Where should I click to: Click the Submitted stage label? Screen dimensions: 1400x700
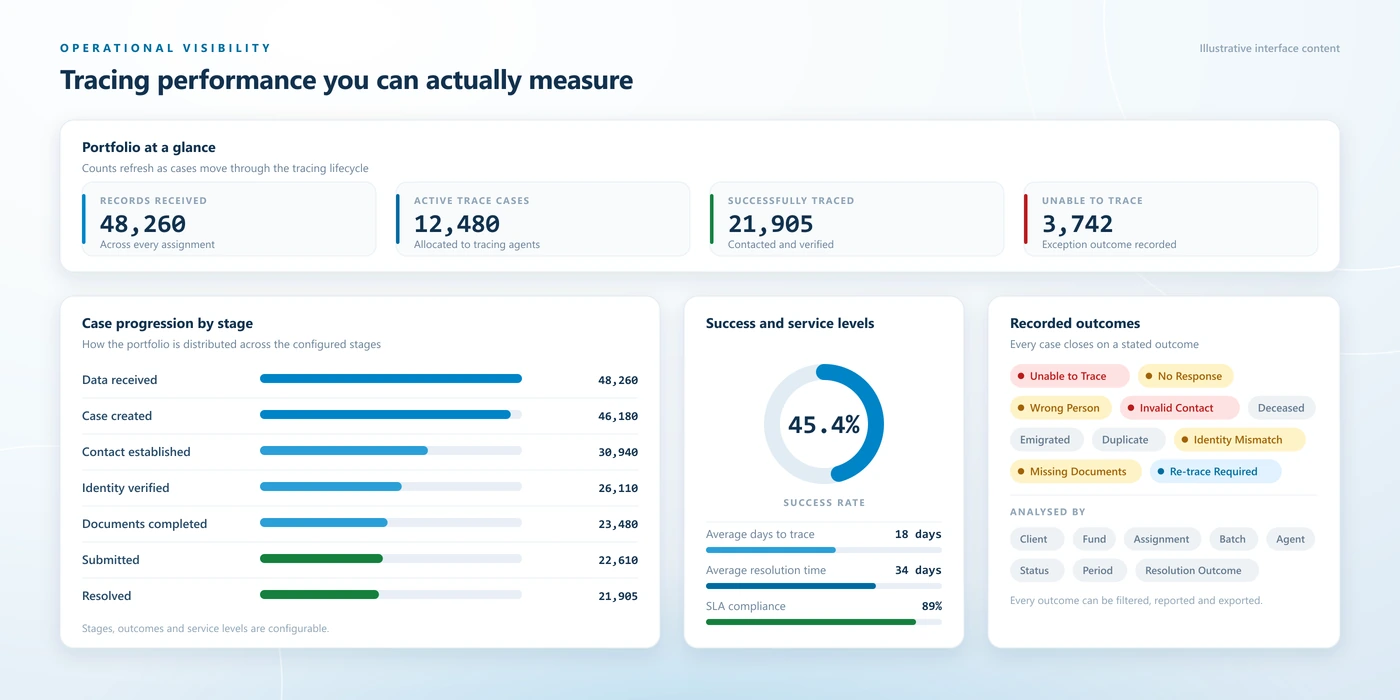(111, 560)
